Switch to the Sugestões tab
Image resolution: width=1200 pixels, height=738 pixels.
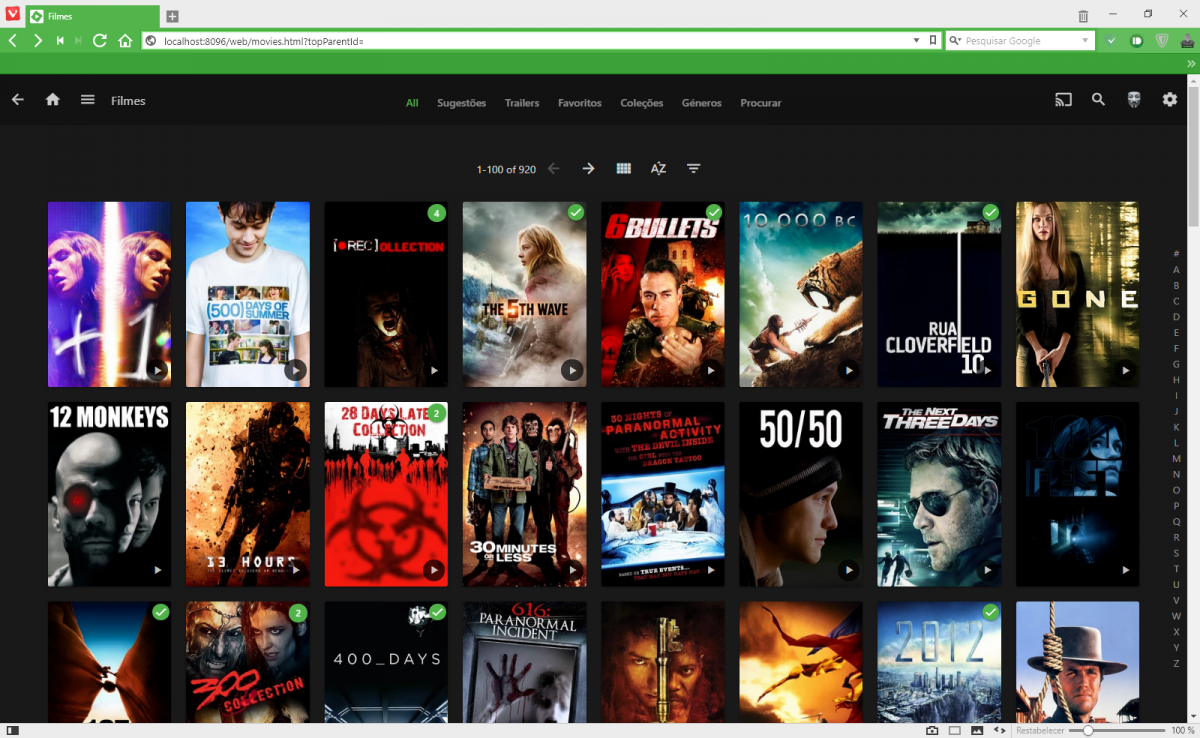tap(461, 103)
